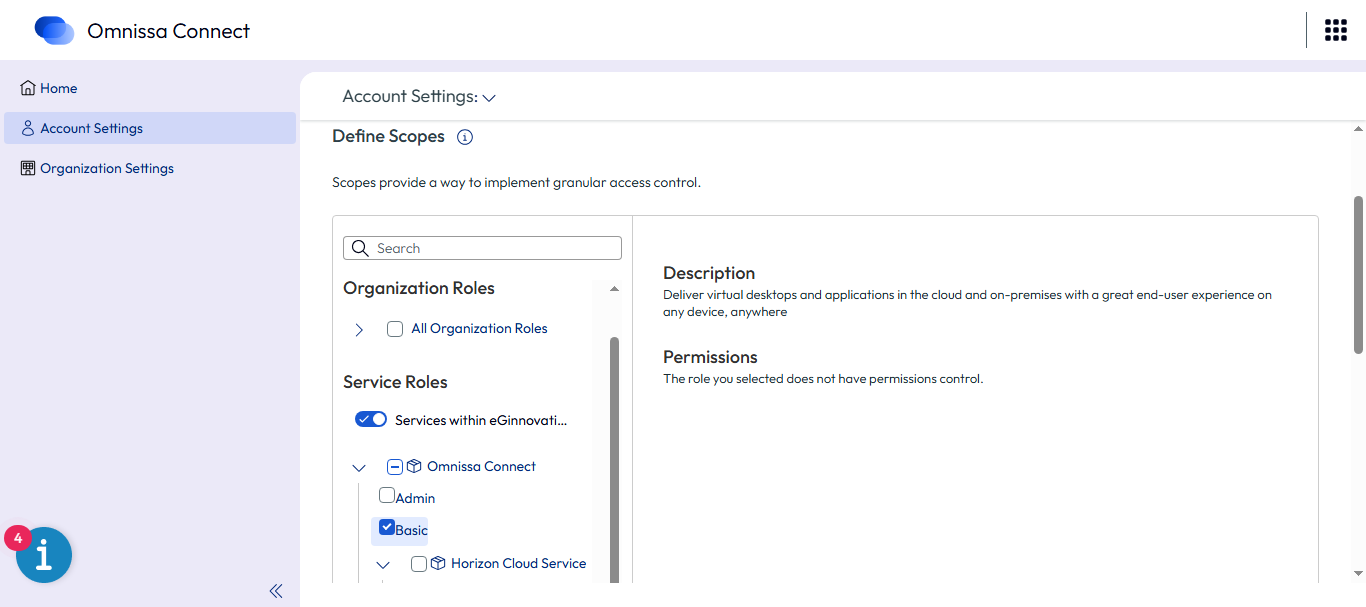Screen dimensions: 1366x607
Task: Expand All Organization Roles tree node
Action: tap(359, 329)
